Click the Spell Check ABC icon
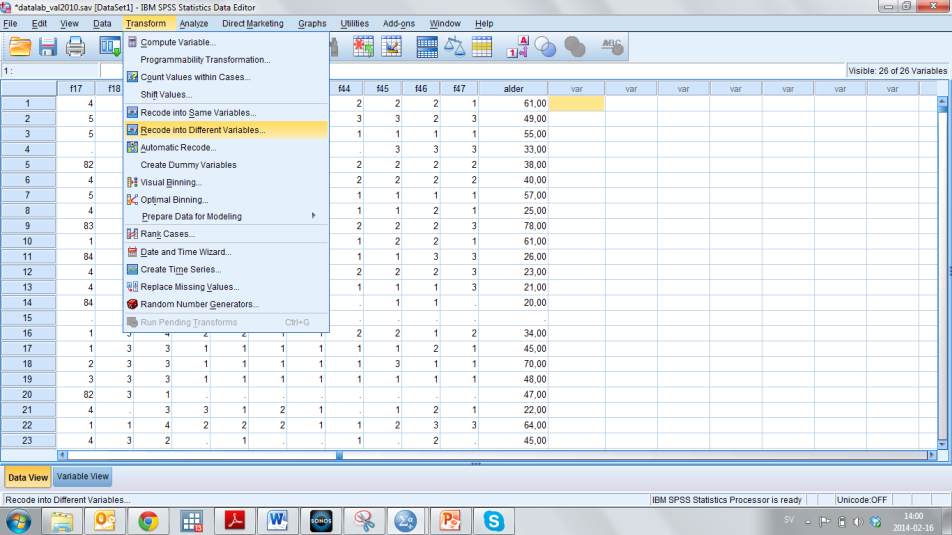Viewport: 952px width, 535px height. [611, 47]
